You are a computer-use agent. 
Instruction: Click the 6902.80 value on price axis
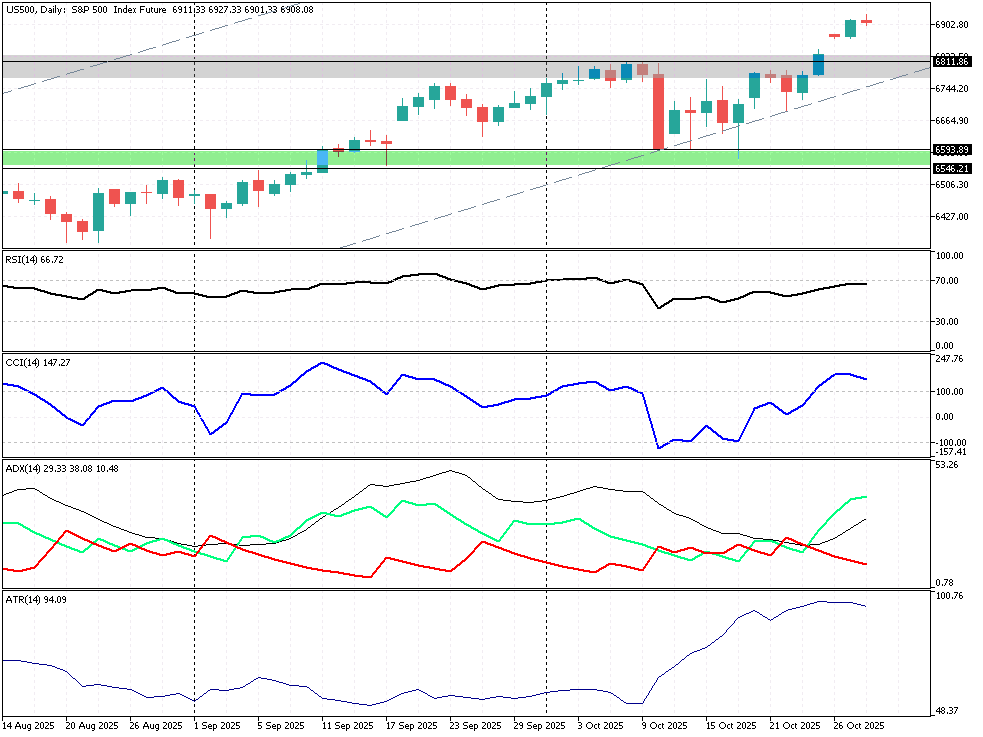click(x=950, y=24)
